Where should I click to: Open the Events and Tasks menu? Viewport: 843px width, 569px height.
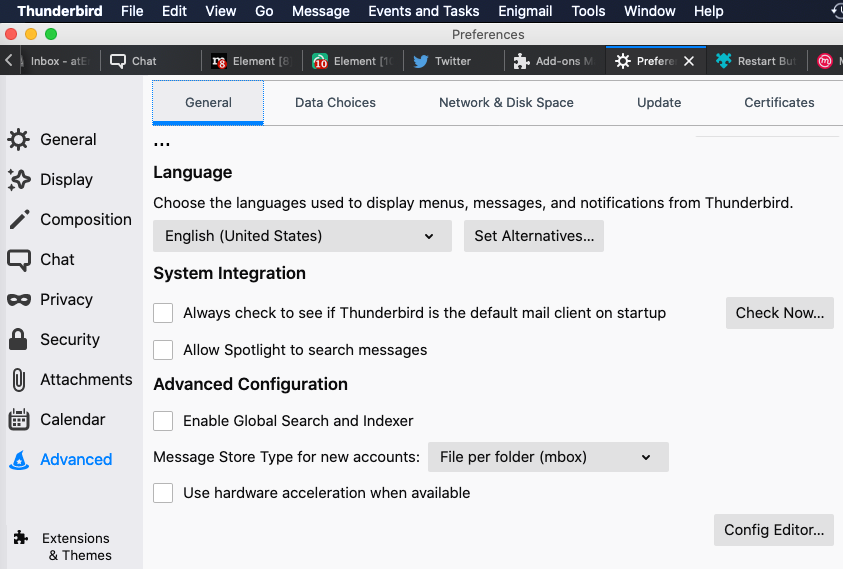(424, 11)
